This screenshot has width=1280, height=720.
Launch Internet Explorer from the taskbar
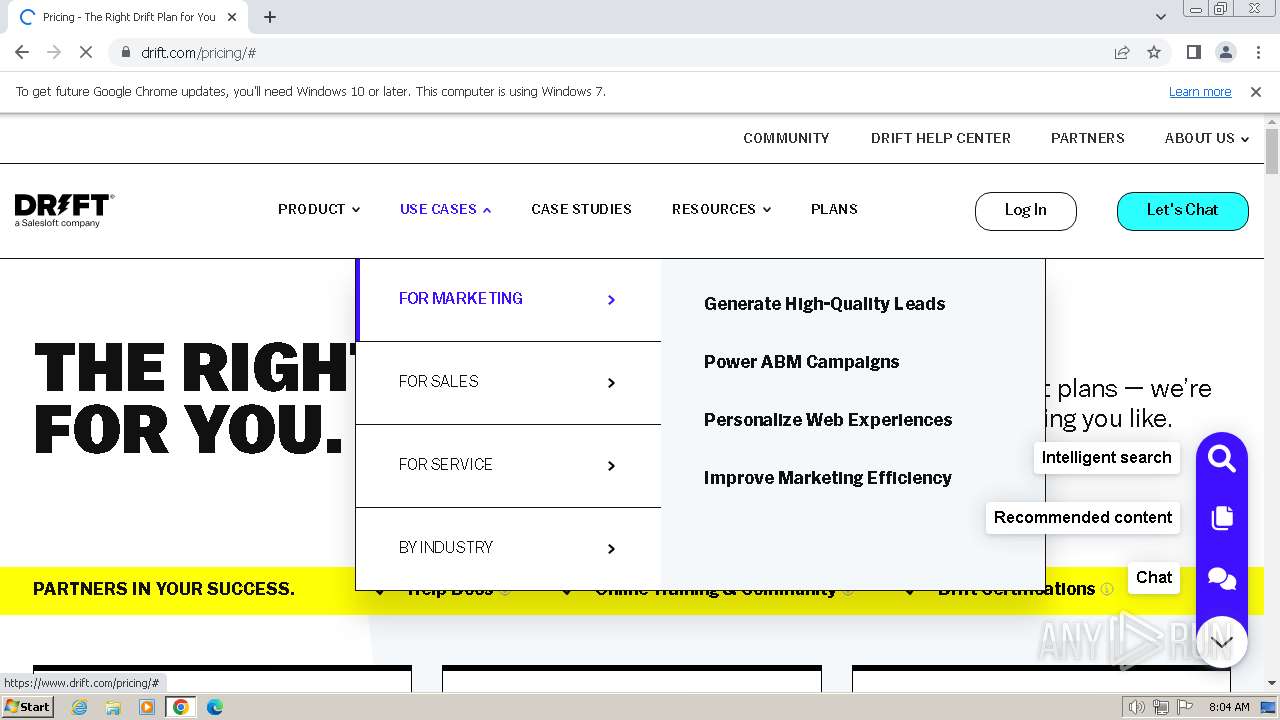click(80, 707)
